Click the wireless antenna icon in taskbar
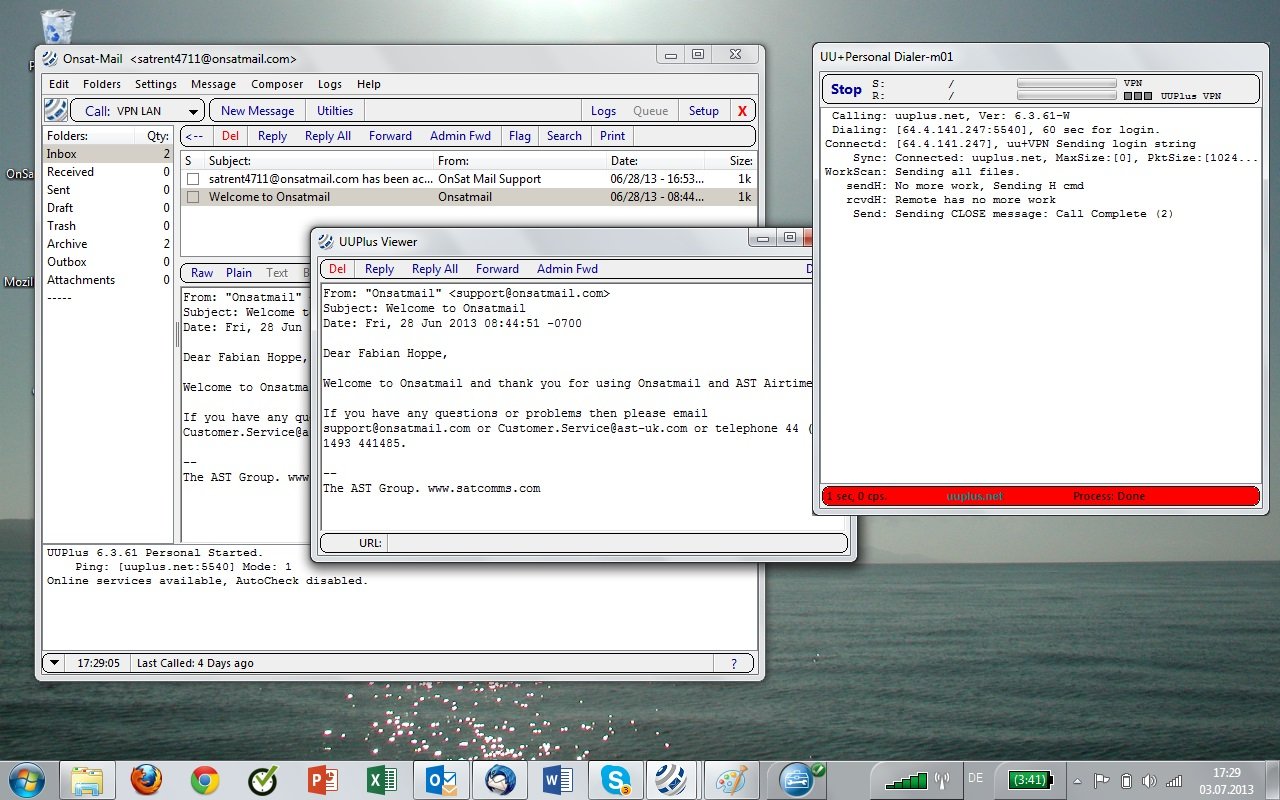The image size is (1280, 800). 942,780
